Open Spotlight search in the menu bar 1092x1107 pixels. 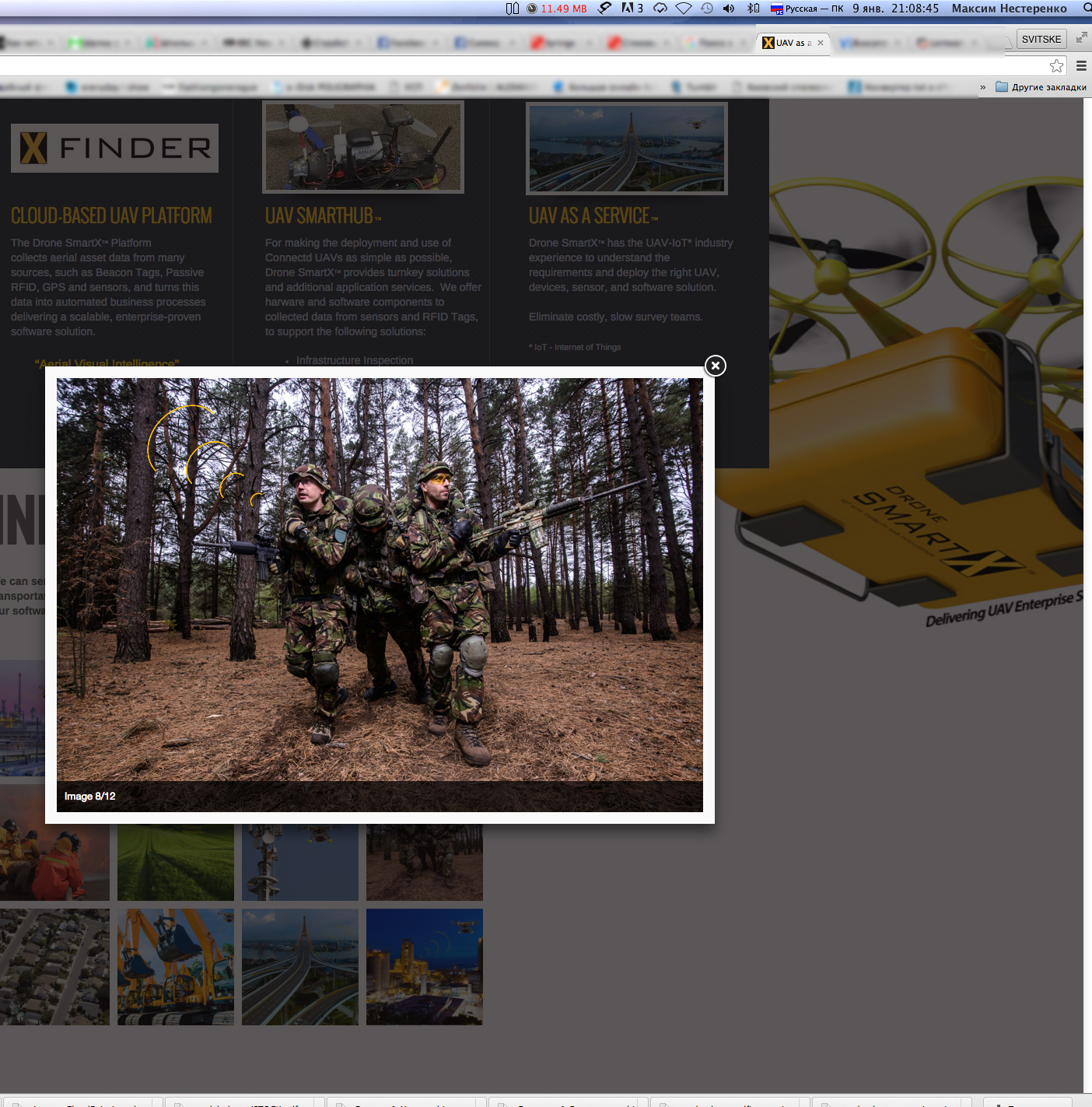pyautogui.click(x=1087, y=8)
